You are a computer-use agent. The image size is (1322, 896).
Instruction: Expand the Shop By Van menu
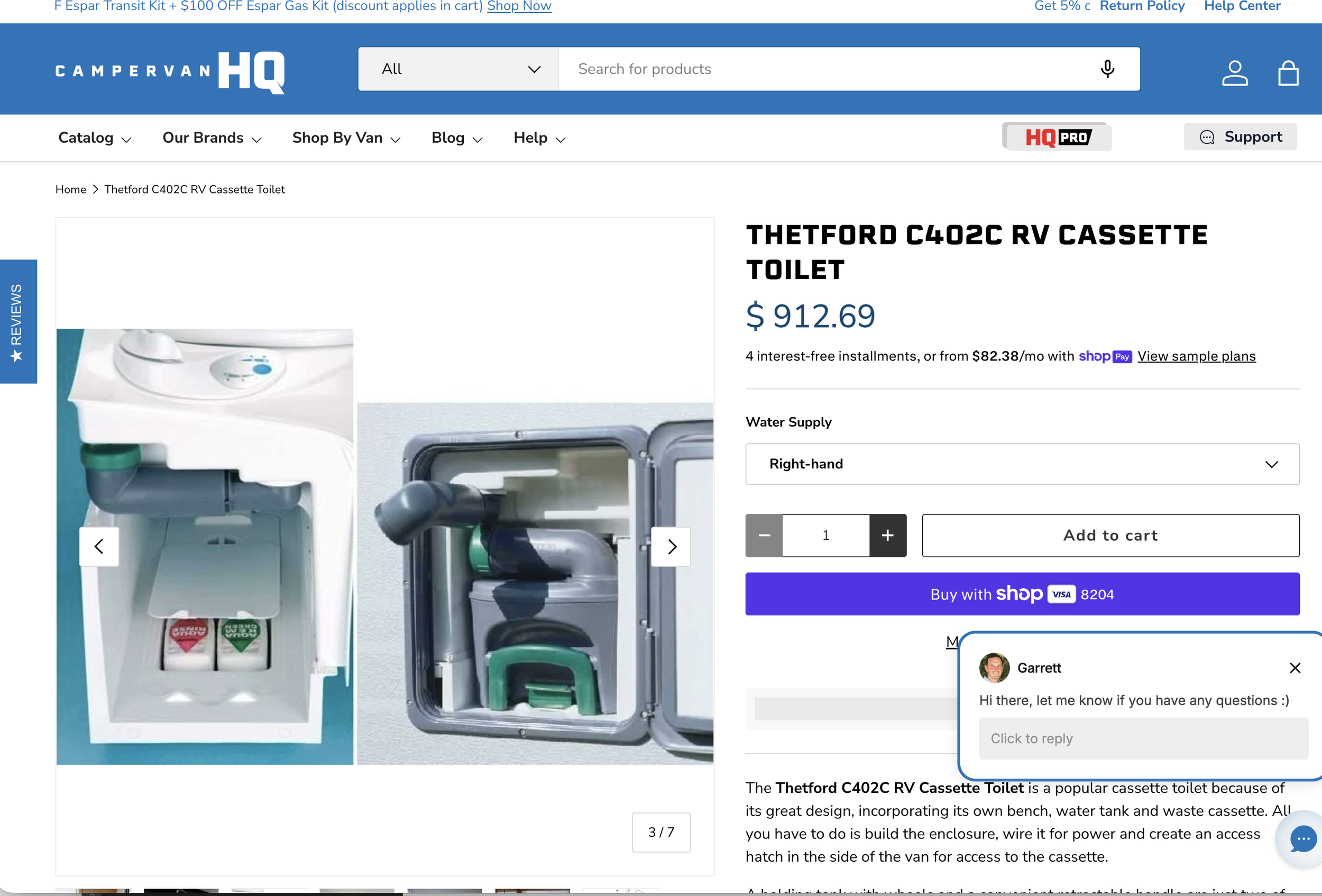(346, 137)
